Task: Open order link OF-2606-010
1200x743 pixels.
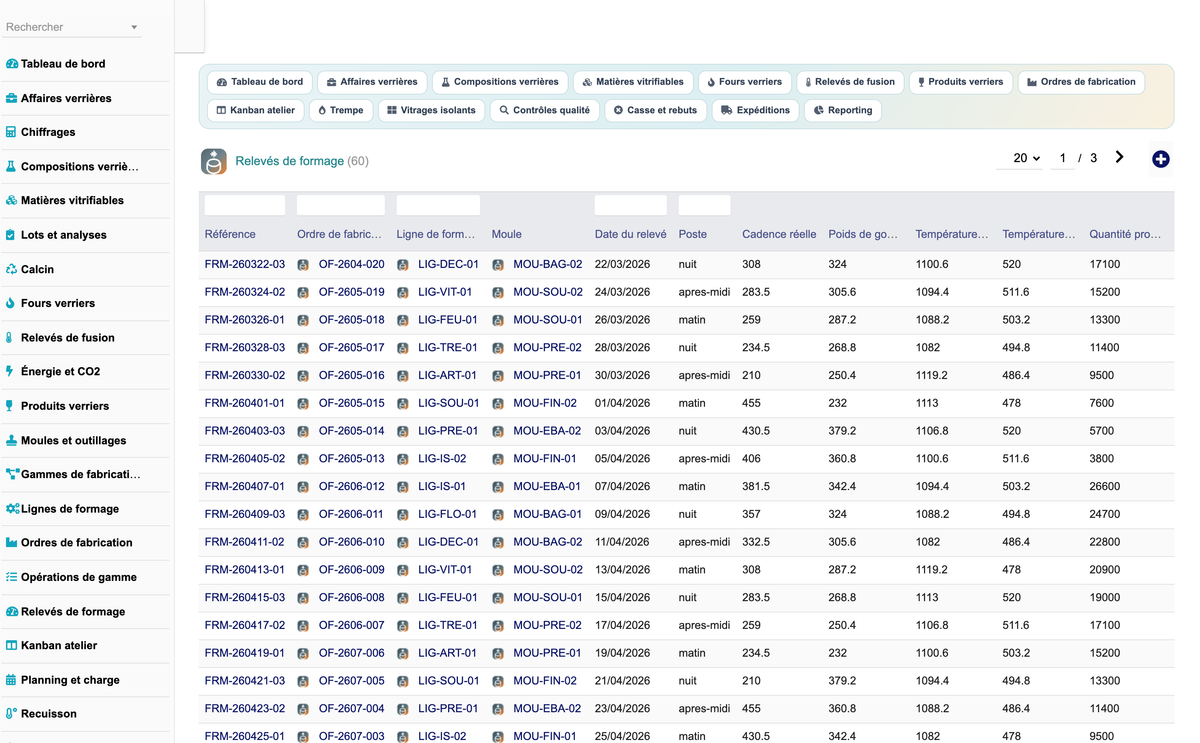Action: coord(351,542)
